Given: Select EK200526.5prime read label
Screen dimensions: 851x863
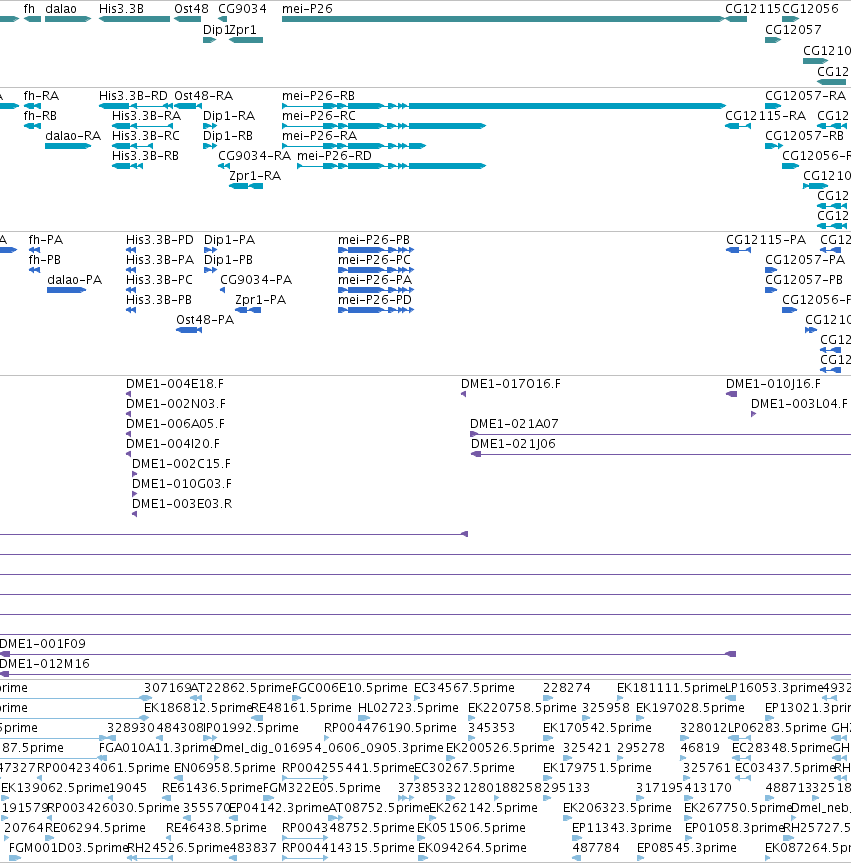Looking at the screenshot, I should tap(500, 748).
